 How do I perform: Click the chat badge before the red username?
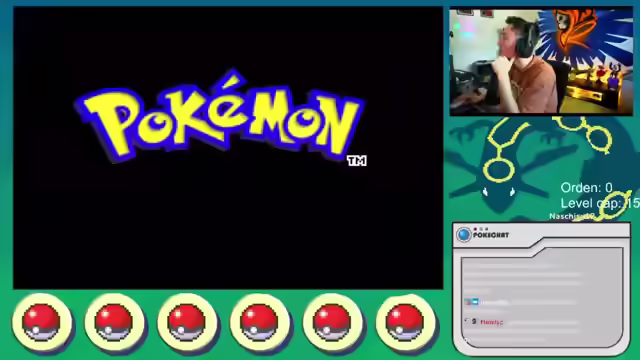473,321
